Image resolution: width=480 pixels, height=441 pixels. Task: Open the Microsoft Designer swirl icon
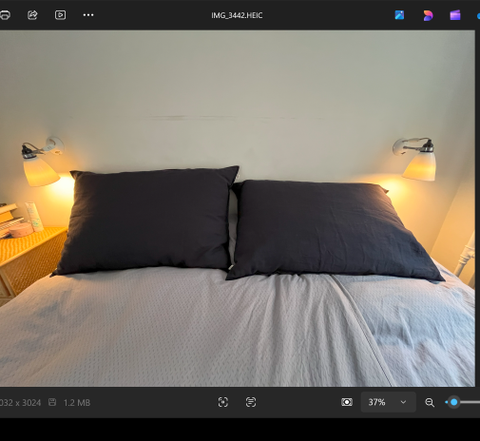pyautogui.click(x=428, y=15)
